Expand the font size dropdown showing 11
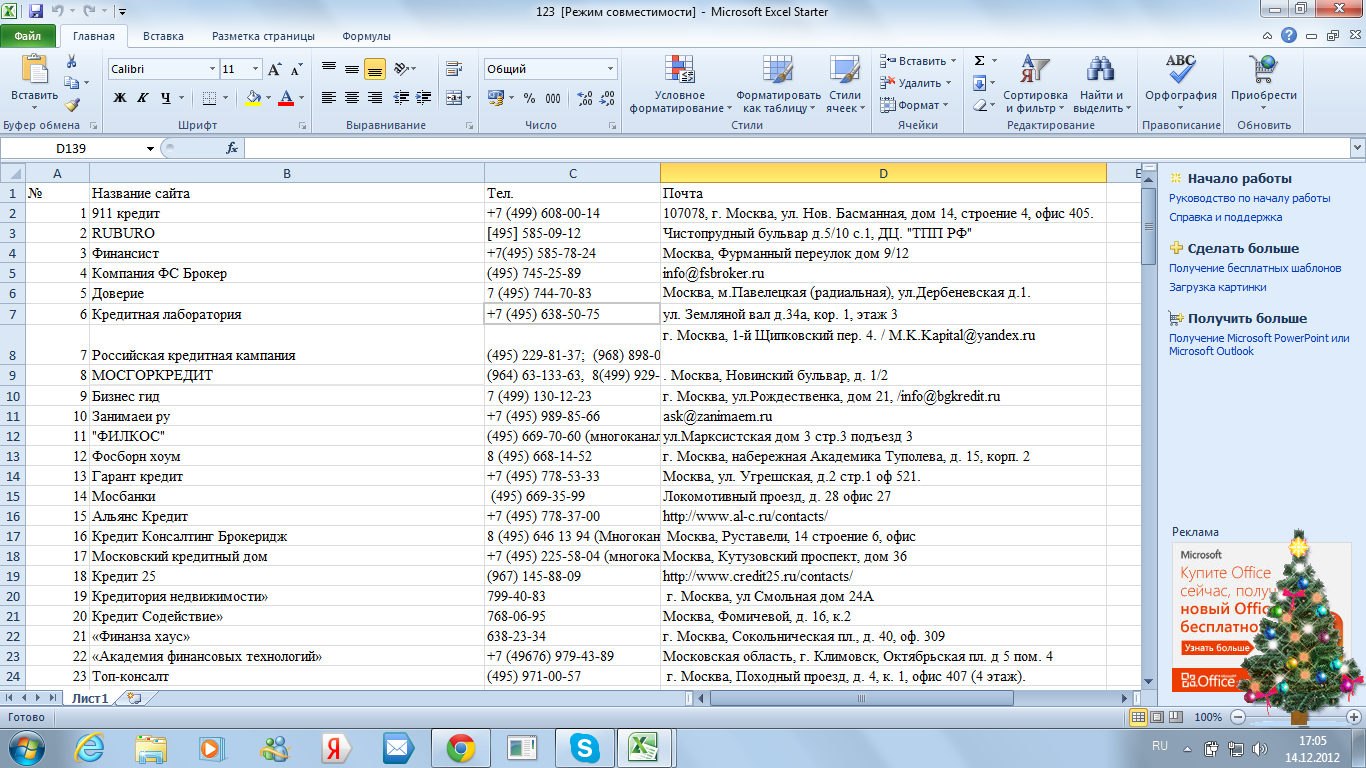 [x=256, y=69]
